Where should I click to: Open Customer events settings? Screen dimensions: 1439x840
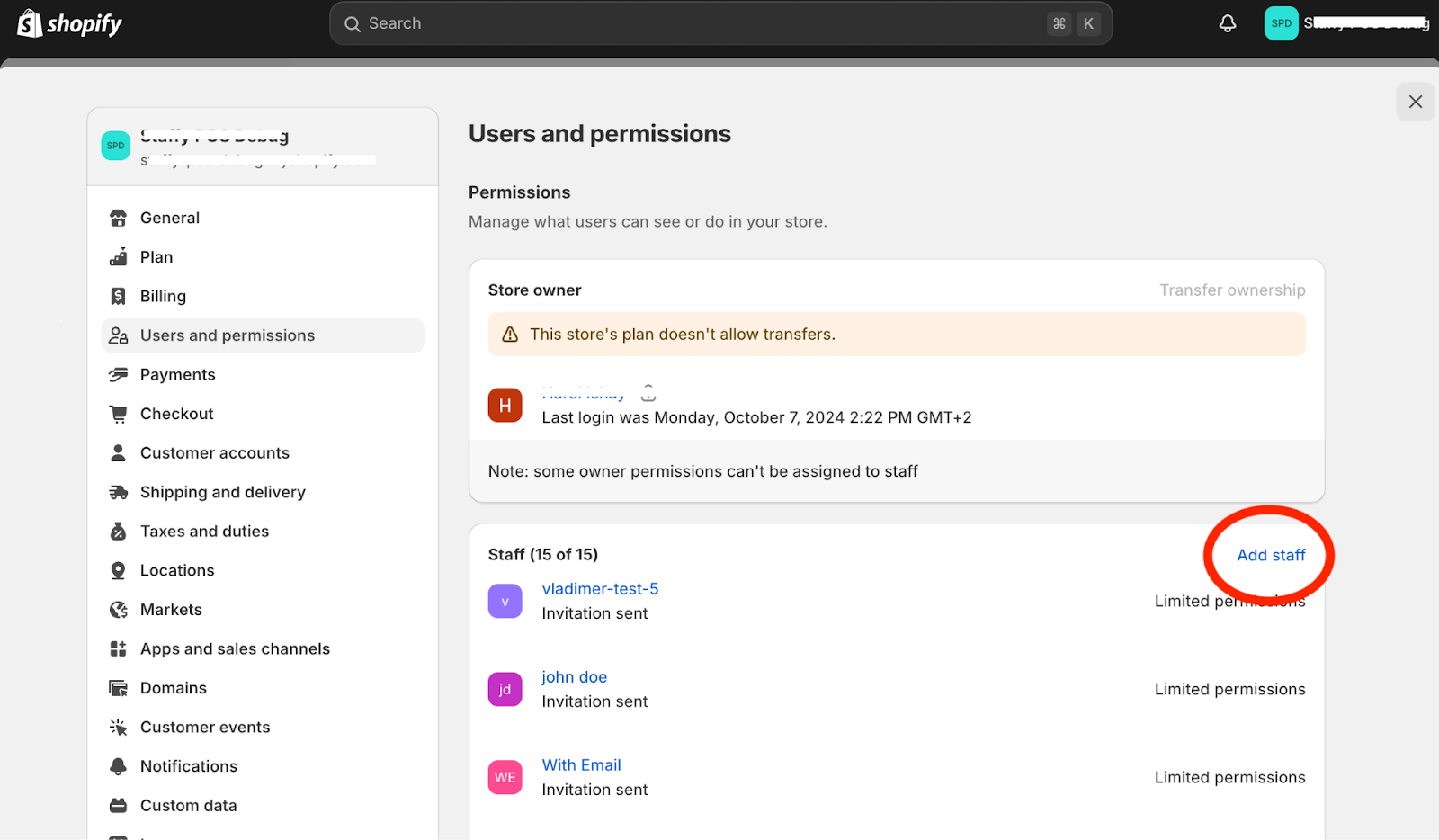tap(263, 727)
